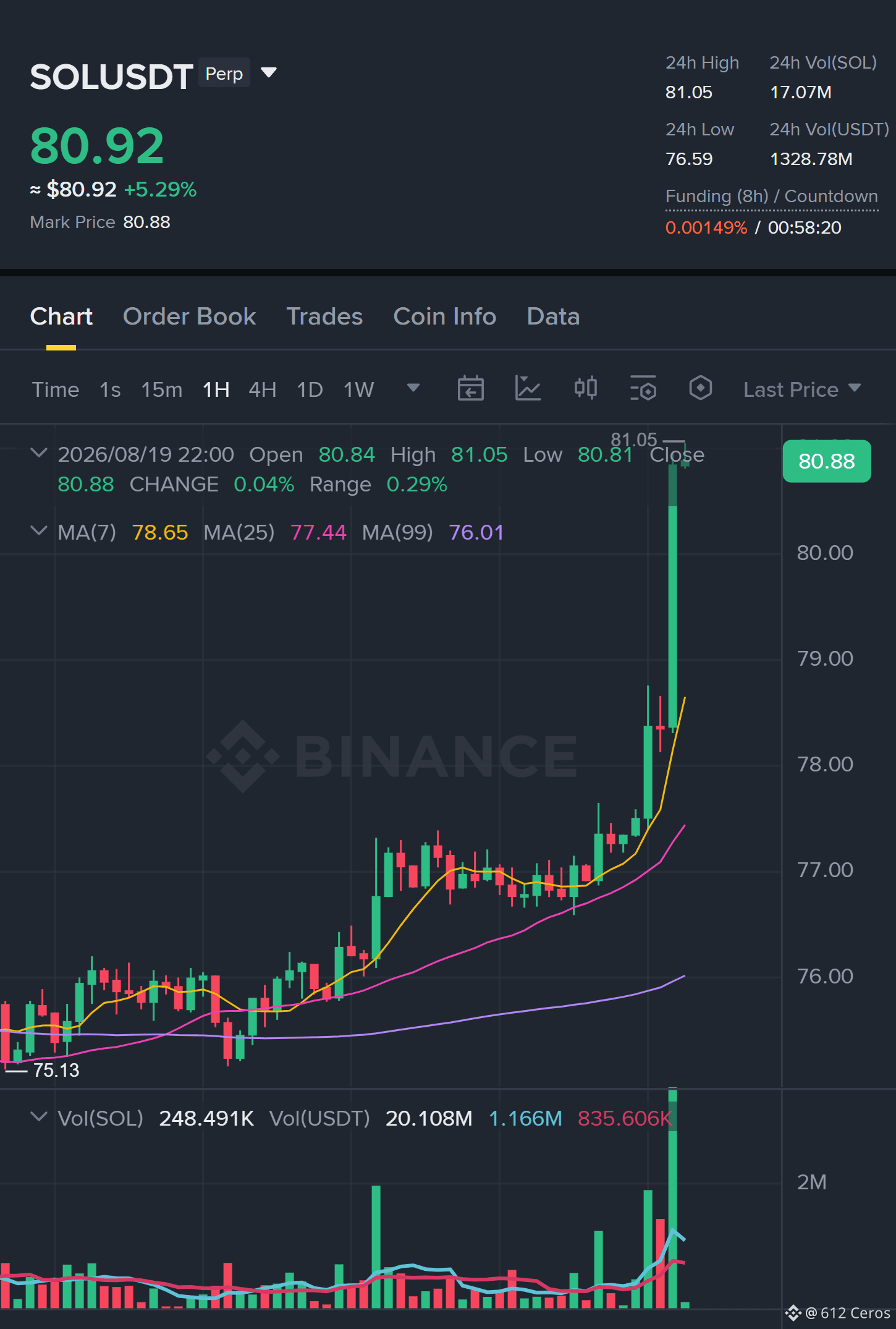Viewport: 896px width, 1329px height.
Task: Click the hexagon chart tool icon
Action: (x=700, y=388)
